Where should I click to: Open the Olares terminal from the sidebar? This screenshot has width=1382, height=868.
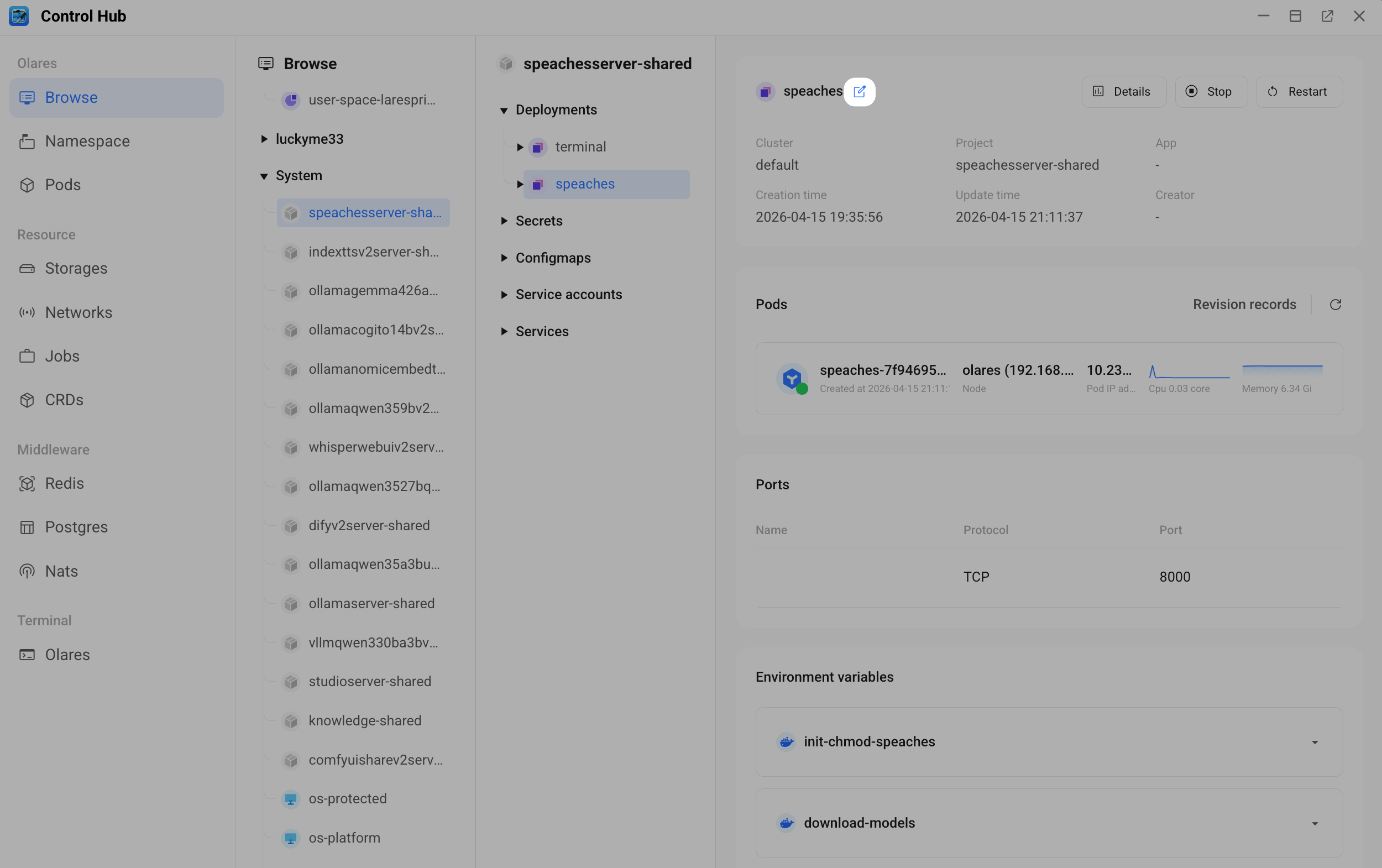67,654
